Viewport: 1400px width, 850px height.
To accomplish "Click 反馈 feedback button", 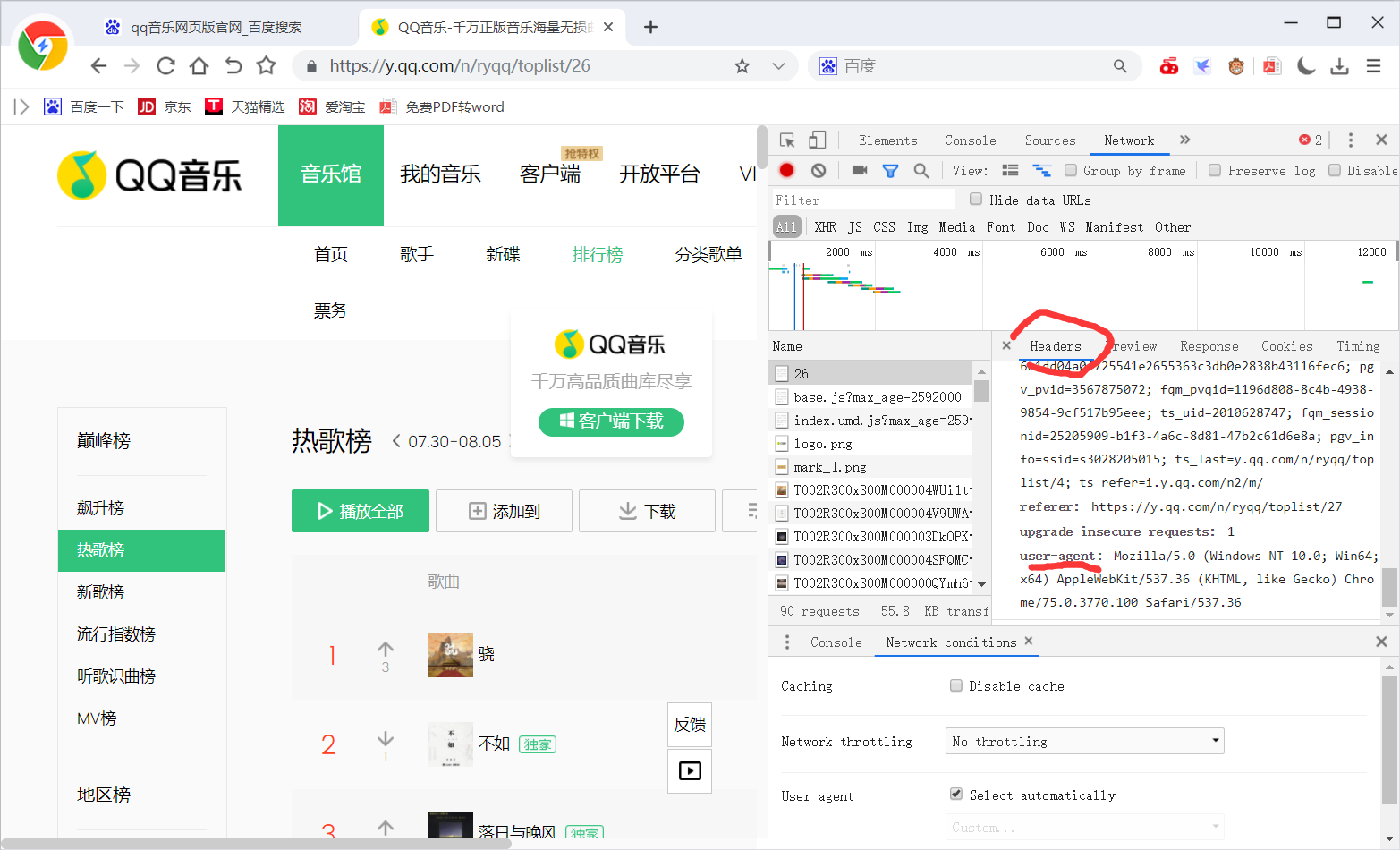I will tap(690, 725).
